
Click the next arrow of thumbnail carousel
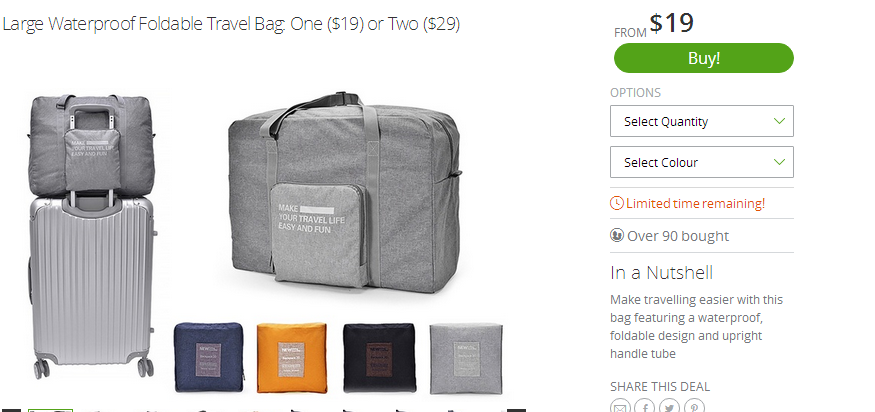(516, 410)
